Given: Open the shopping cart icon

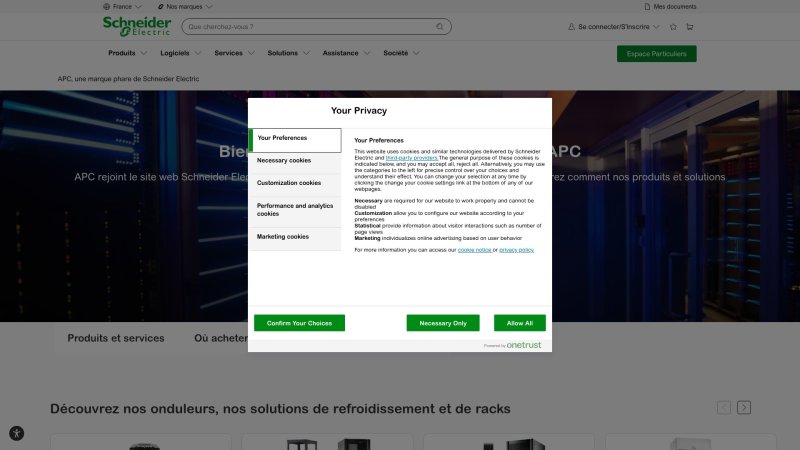Looking at the screenshot, I should point(689,27).
